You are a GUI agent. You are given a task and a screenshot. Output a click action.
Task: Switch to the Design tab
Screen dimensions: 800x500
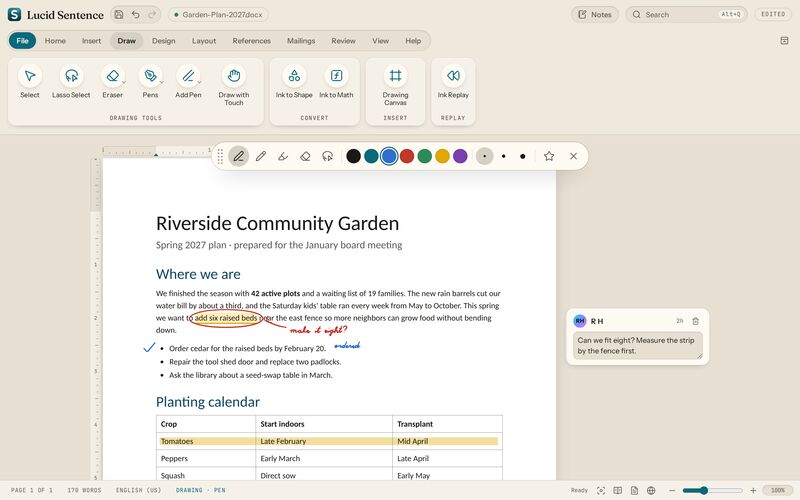[x=163, y=41]
